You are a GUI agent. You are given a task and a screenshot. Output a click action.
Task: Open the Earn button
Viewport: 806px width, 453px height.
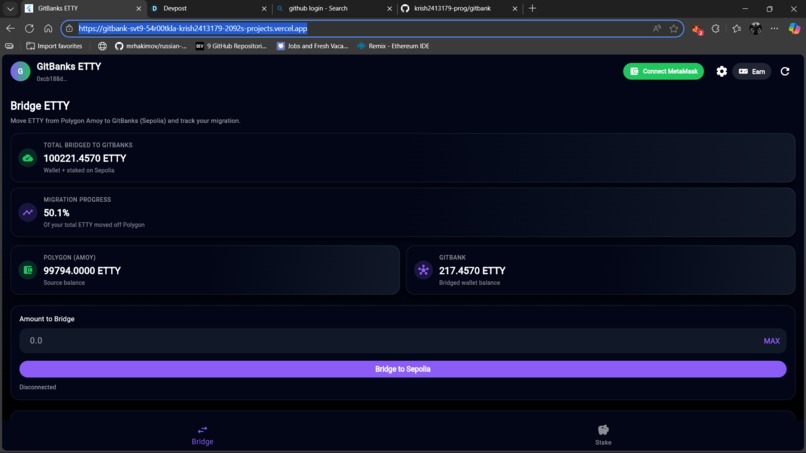pos(752,71)
